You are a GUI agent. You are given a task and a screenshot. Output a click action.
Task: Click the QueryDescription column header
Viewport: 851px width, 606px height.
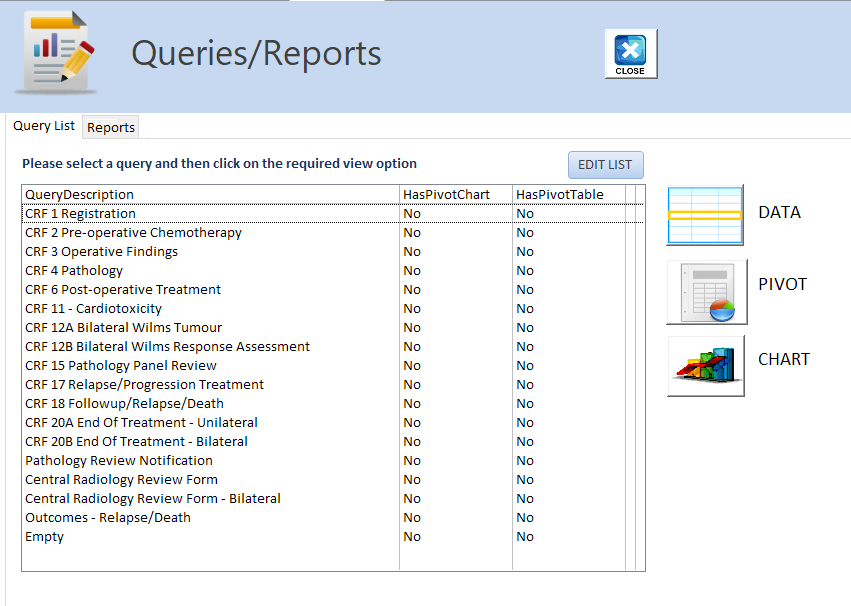pyautogui.click(x=80, y=195)
